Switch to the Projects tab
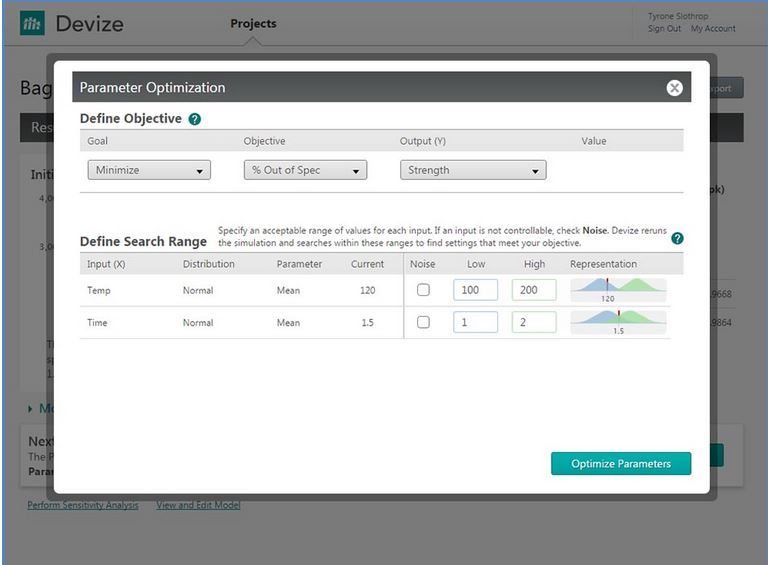The width and height of the screenshot is (768, 565). tap(253, 23)
